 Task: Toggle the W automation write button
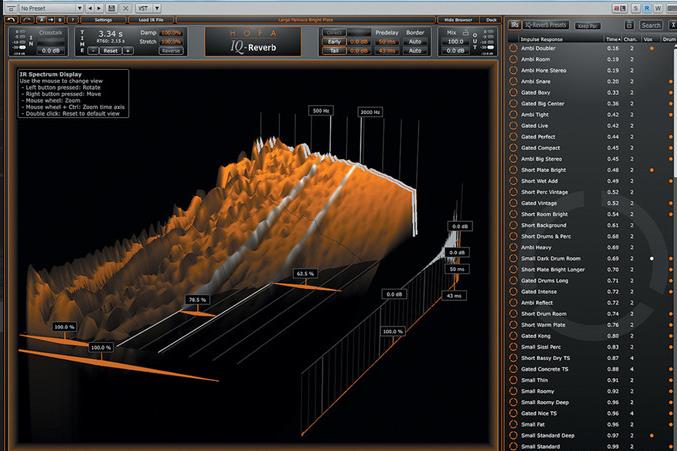pyautogui.click(x=658, y=8)
